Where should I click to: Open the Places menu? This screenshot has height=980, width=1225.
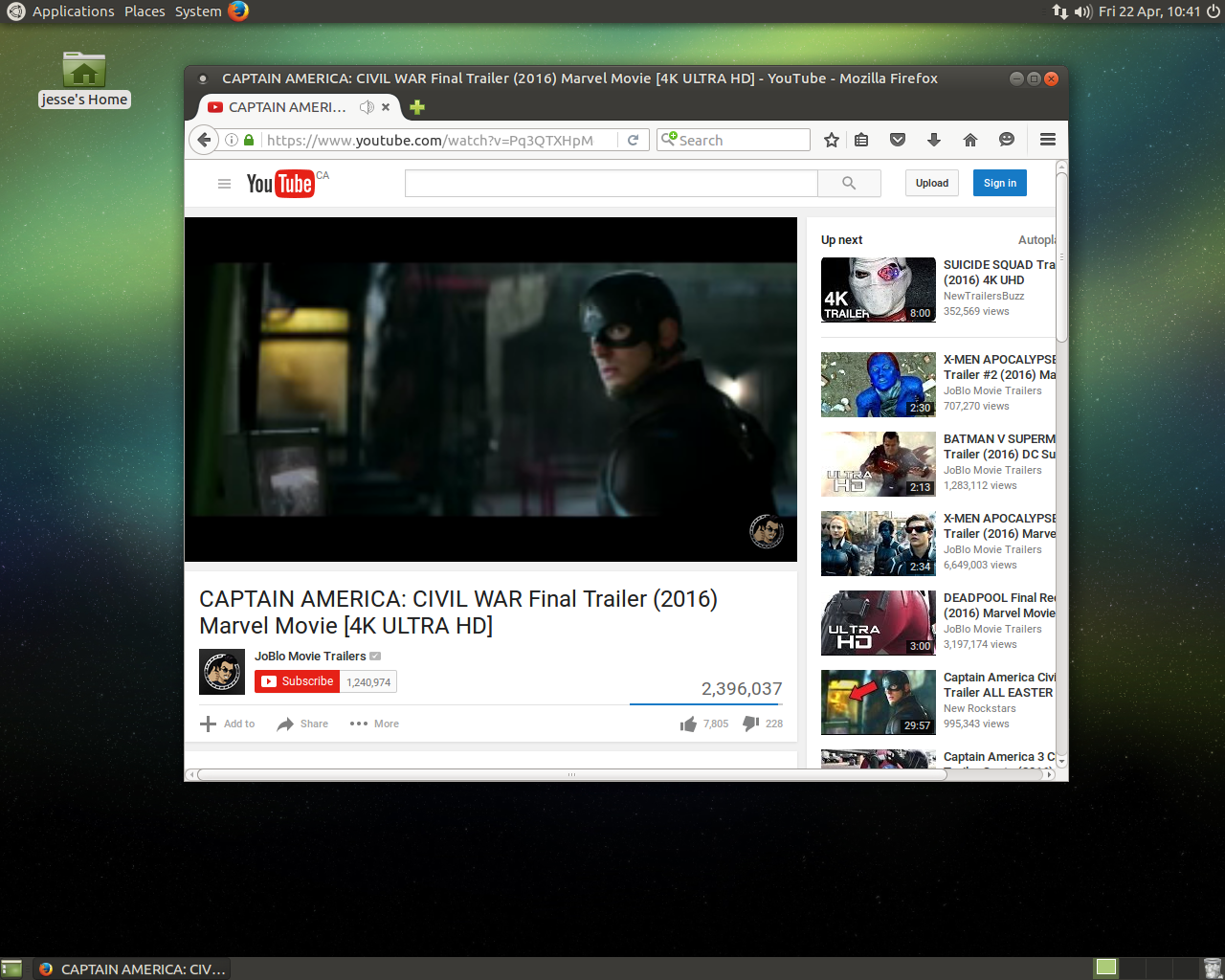click(145, 11)
